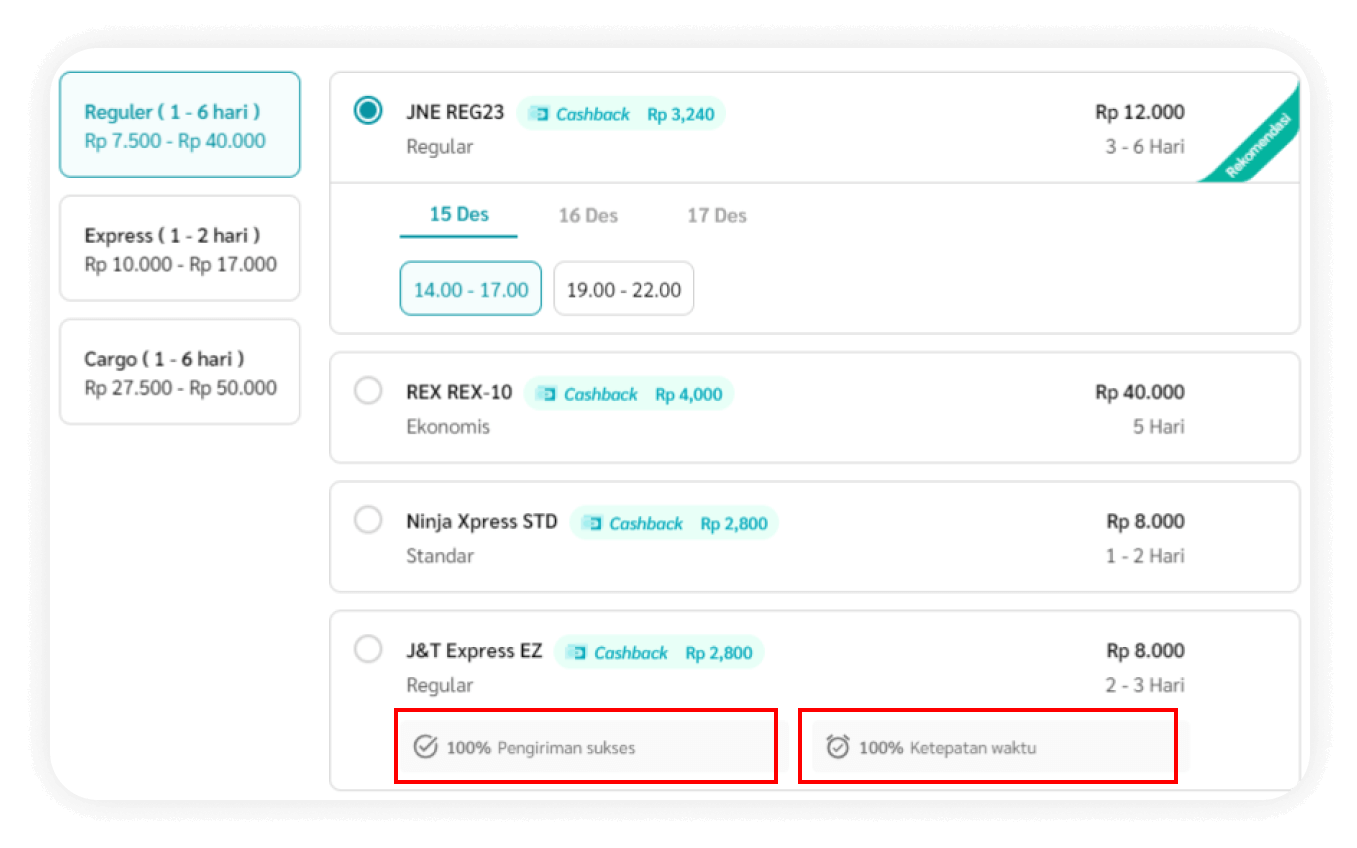Click the Rp 7.500 - Rp 40.000 price range

(175, 141)
